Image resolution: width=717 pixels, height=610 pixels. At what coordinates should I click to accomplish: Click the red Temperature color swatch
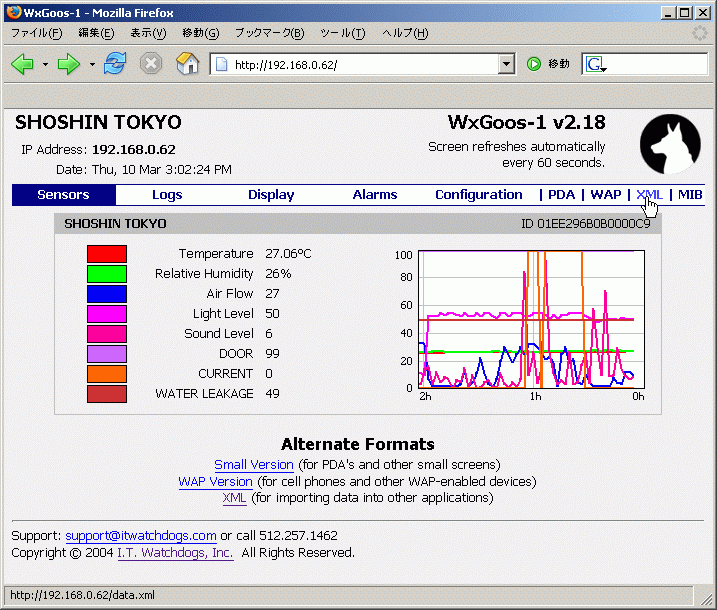click(107, 254)
